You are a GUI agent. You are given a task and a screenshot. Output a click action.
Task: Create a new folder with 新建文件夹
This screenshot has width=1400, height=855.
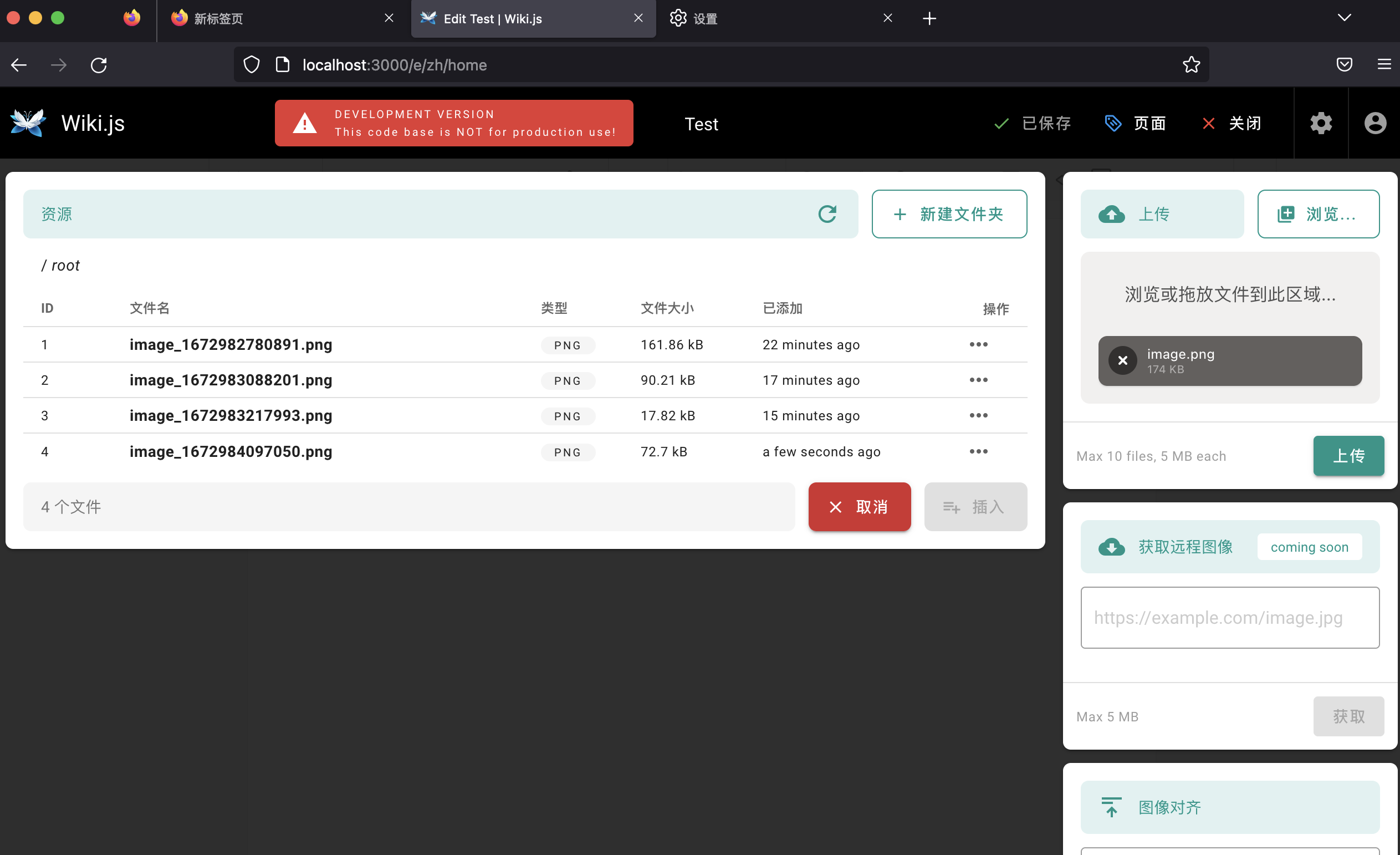(x=949, y=214)
